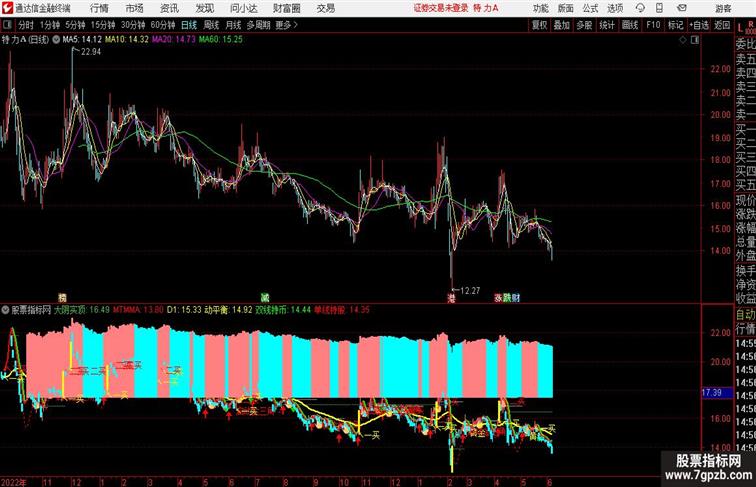The width and height of the screenshot is (756, 487).
Task: Click the 统计 statistics button
Action: click(607, 25)
